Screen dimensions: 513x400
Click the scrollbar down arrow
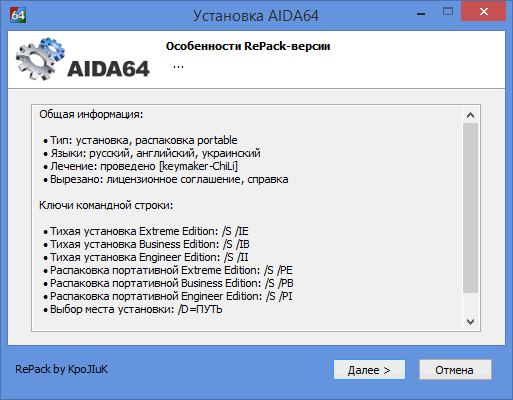470,322
